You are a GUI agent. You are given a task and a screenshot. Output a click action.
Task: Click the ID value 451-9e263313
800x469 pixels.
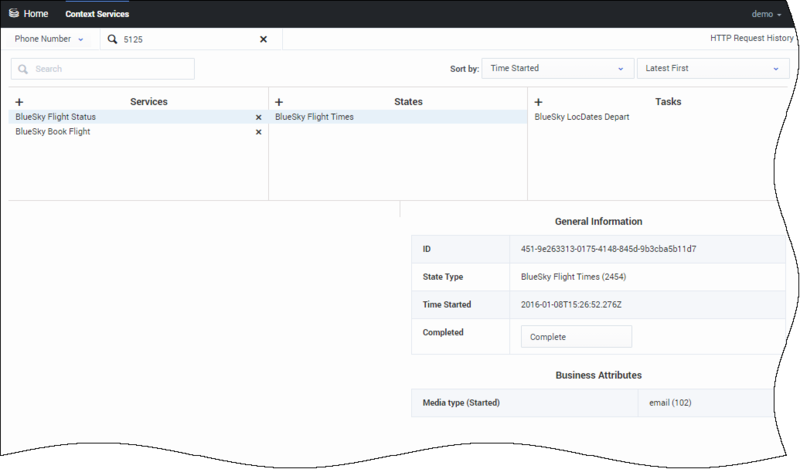tap(608, 249)
